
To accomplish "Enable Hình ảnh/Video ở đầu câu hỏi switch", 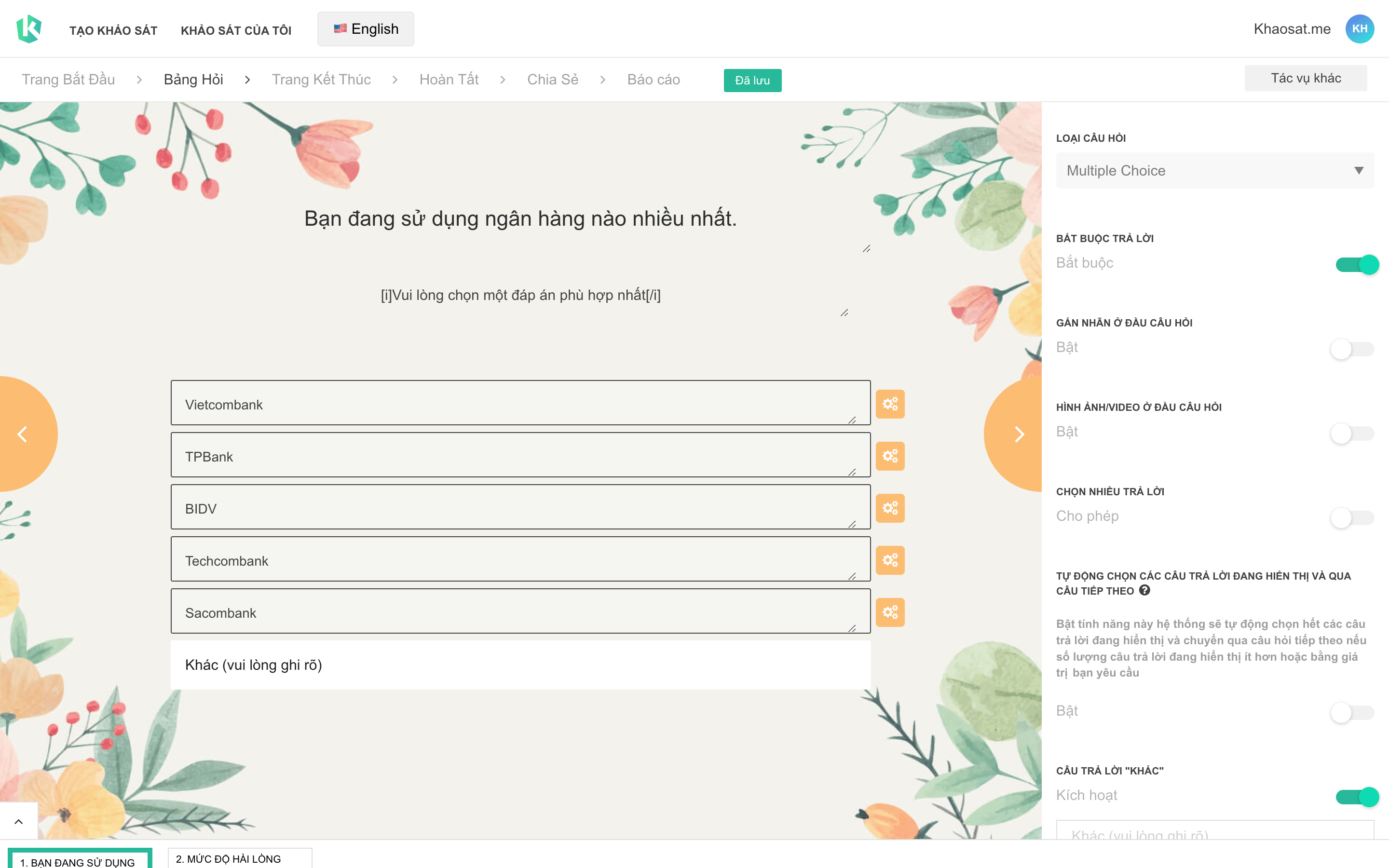I will tap(1352, 434).
